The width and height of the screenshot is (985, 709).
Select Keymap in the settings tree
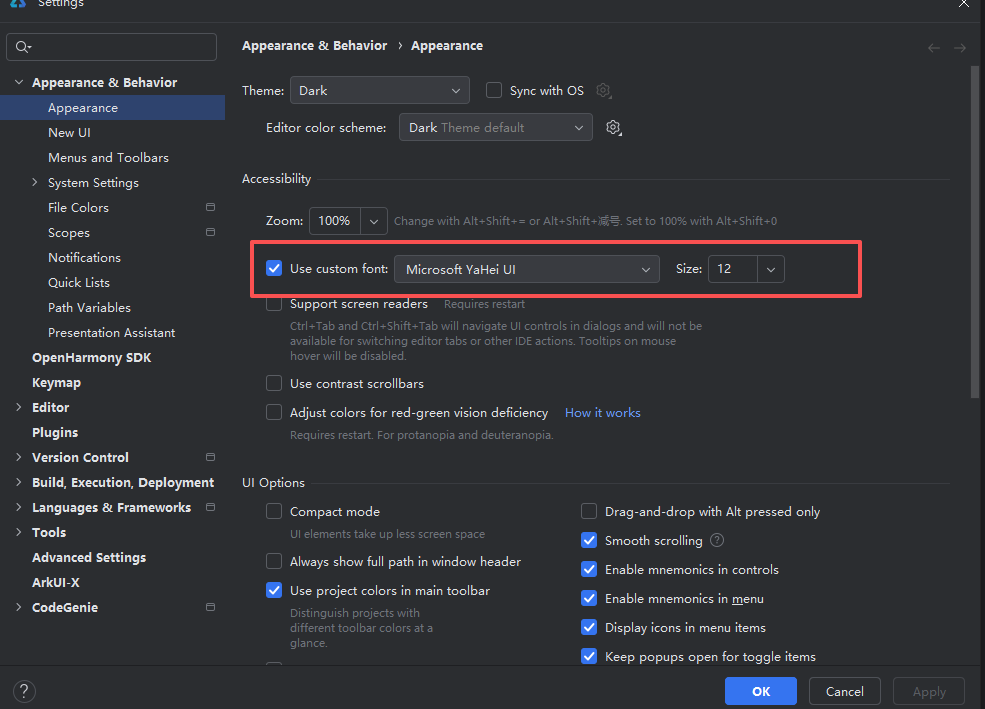pos(56,383)
